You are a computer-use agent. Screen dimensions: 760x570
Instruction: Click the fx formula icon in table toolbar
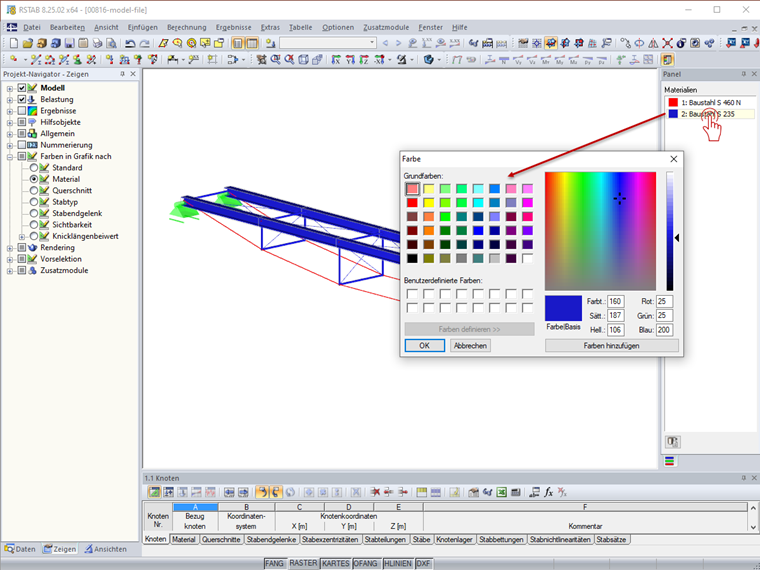pos(548,492)
